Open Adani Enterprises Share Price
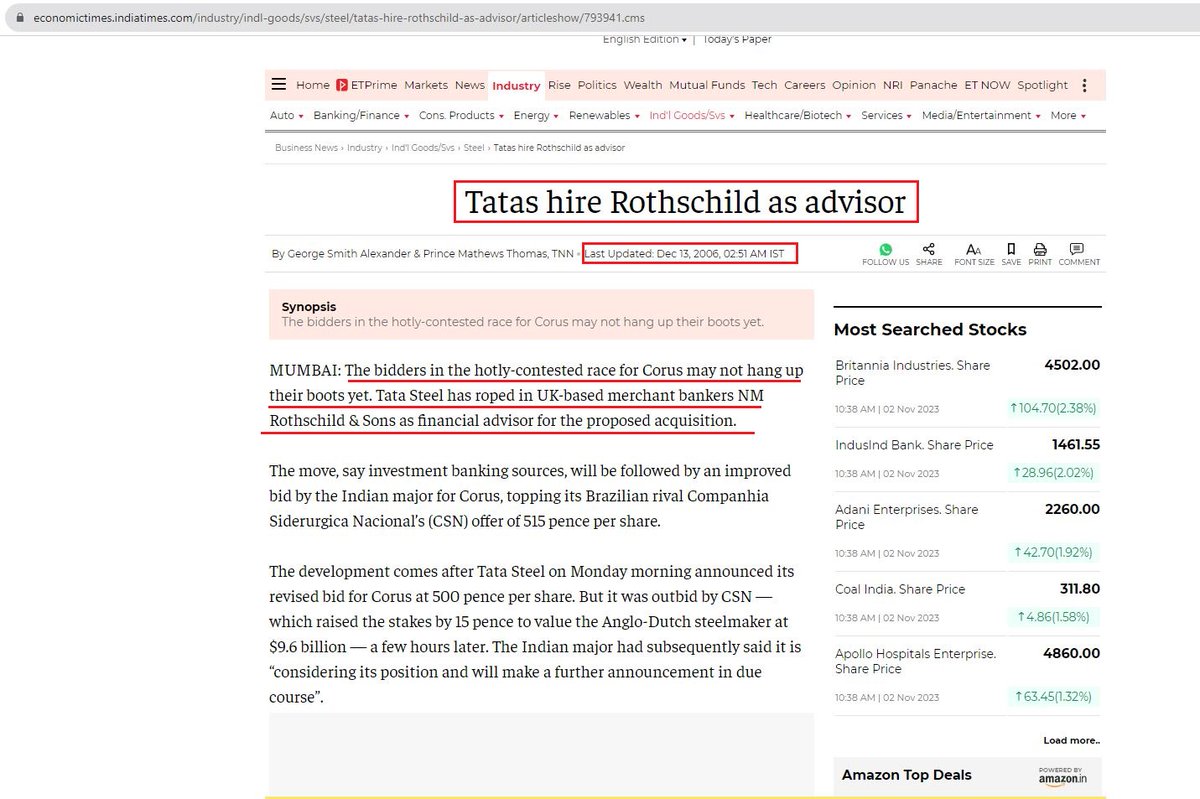 (x=907, y=517)
